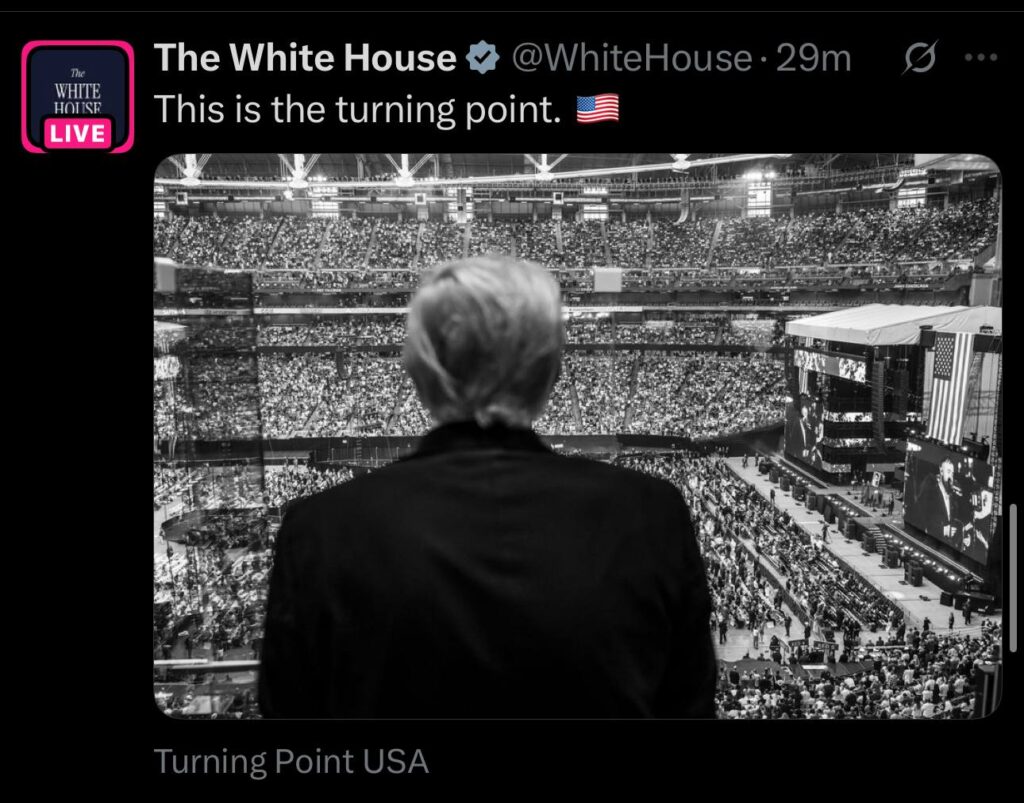Click the white stage canopy roof in photo
This screenshot has width=1024, height=803.
tap(890, 323)
